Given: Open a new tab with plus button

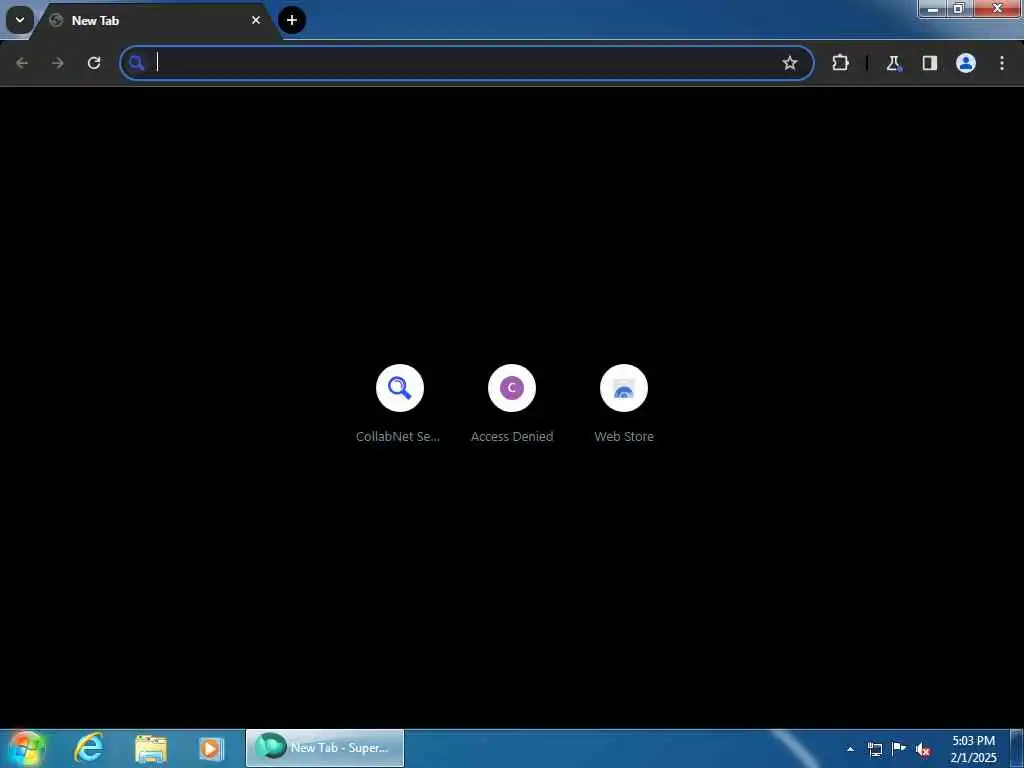Looking at the screenshot, I should [x=292, y=20].
